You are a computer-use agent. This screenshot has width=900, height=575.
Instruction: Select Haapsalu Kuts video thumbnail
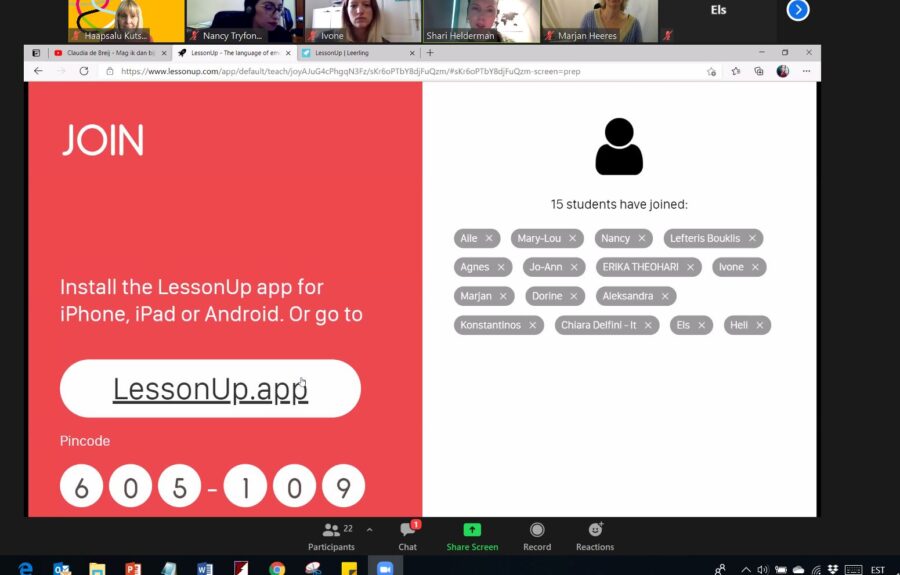[x=126, y=21]
